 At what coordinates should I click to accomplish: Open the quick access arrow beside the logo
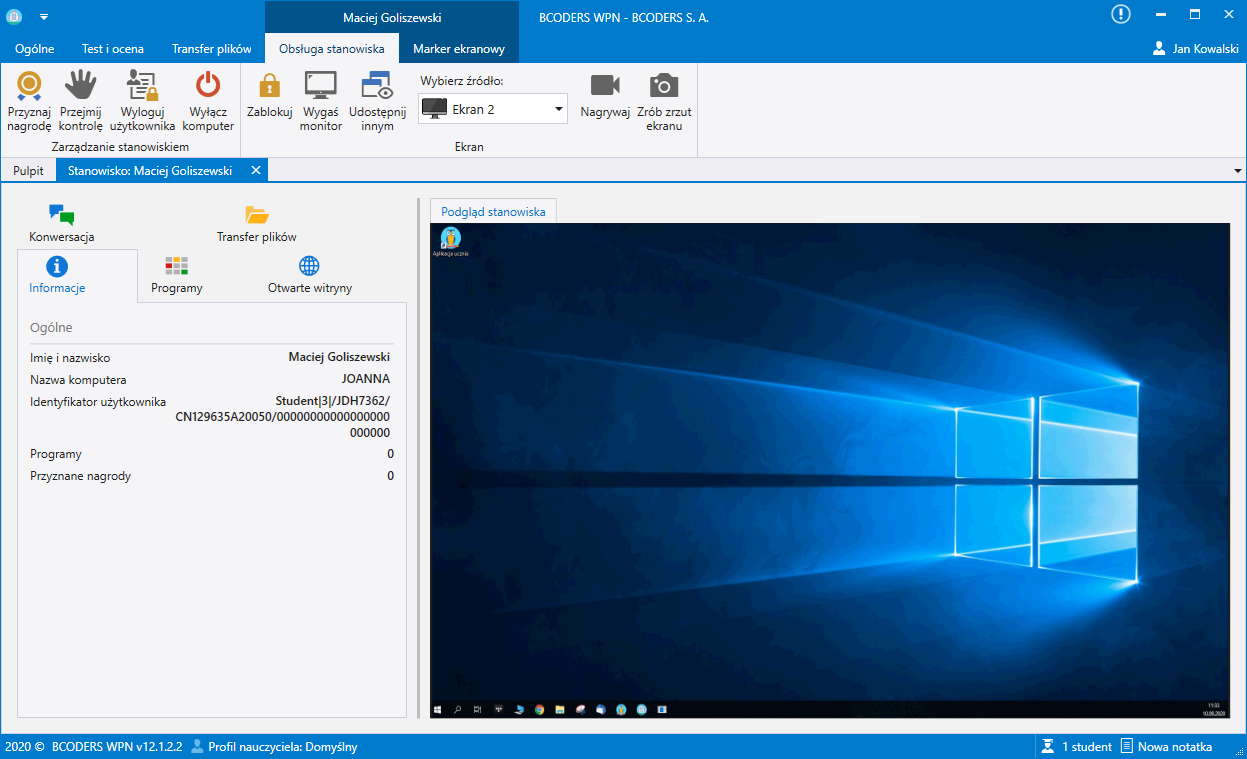[44, 18]
